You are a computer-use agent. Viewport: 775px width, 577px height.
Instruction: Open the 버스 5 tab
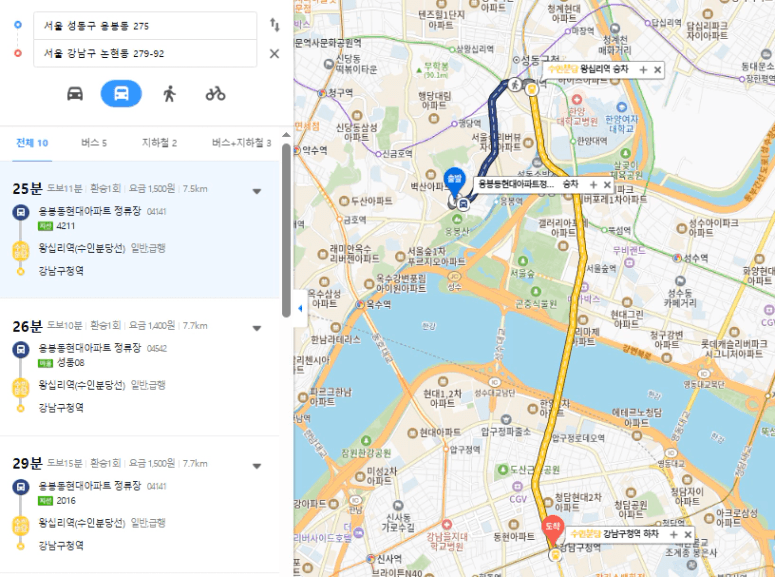(x=94, y=143)
